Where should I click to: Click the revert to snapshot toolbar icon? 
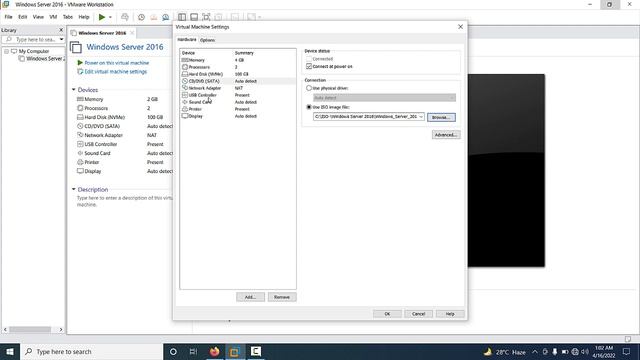153,17
